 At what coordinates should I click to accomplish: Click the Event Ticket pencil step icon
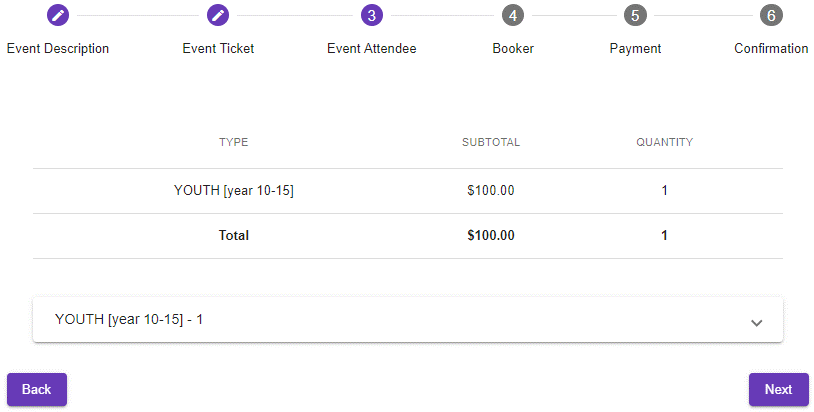tap(218, 15)
